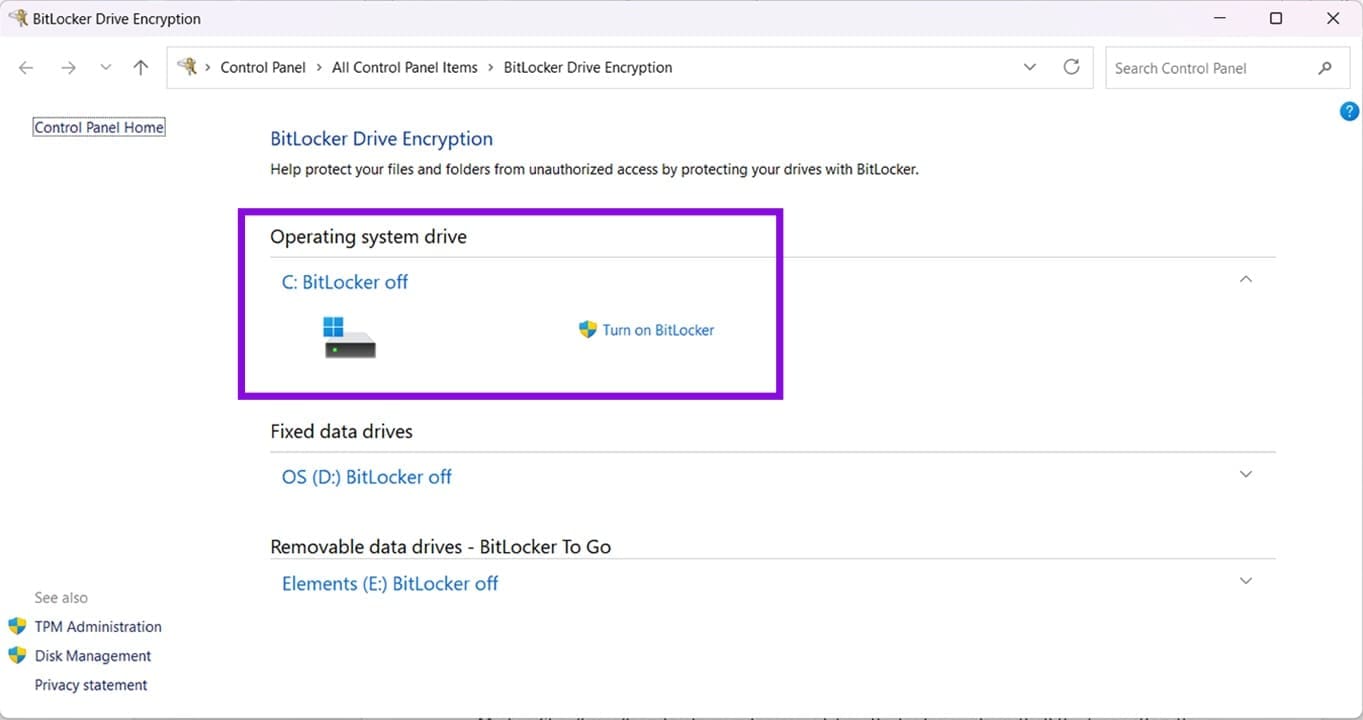The width and height of the screenshot is (1363, 720).
Task: Click Turn on BitLocker link
Action: [658, 330]
